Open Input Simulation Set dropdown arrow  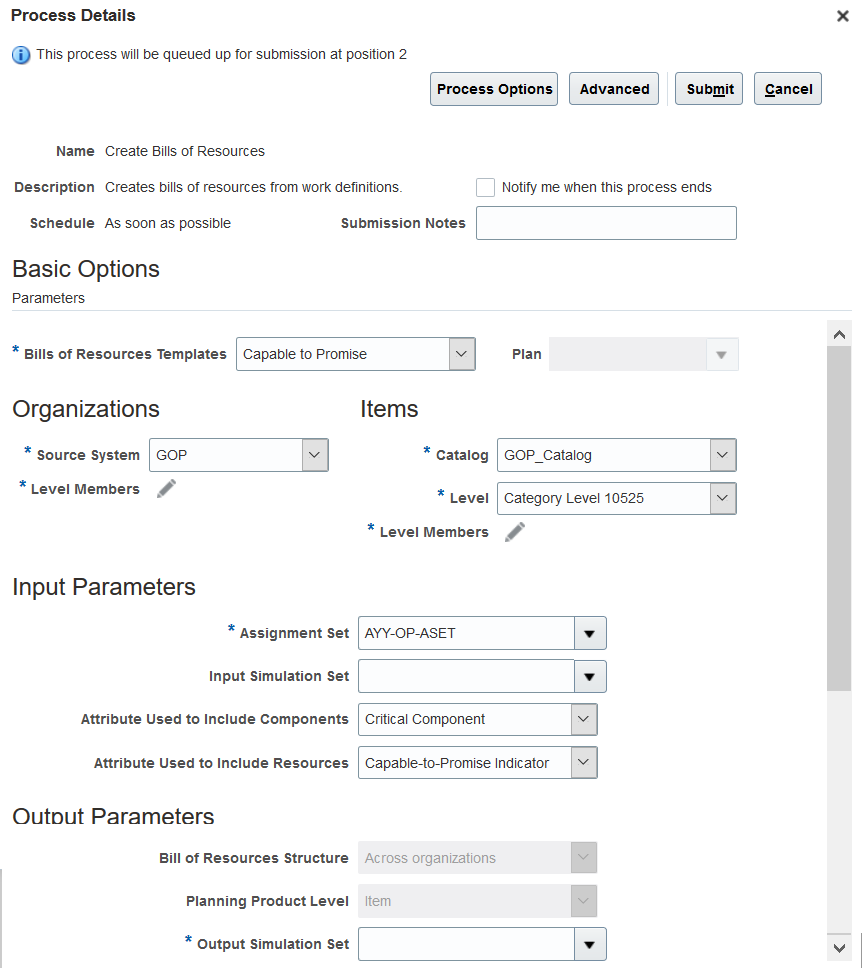(x=590, y=676)
